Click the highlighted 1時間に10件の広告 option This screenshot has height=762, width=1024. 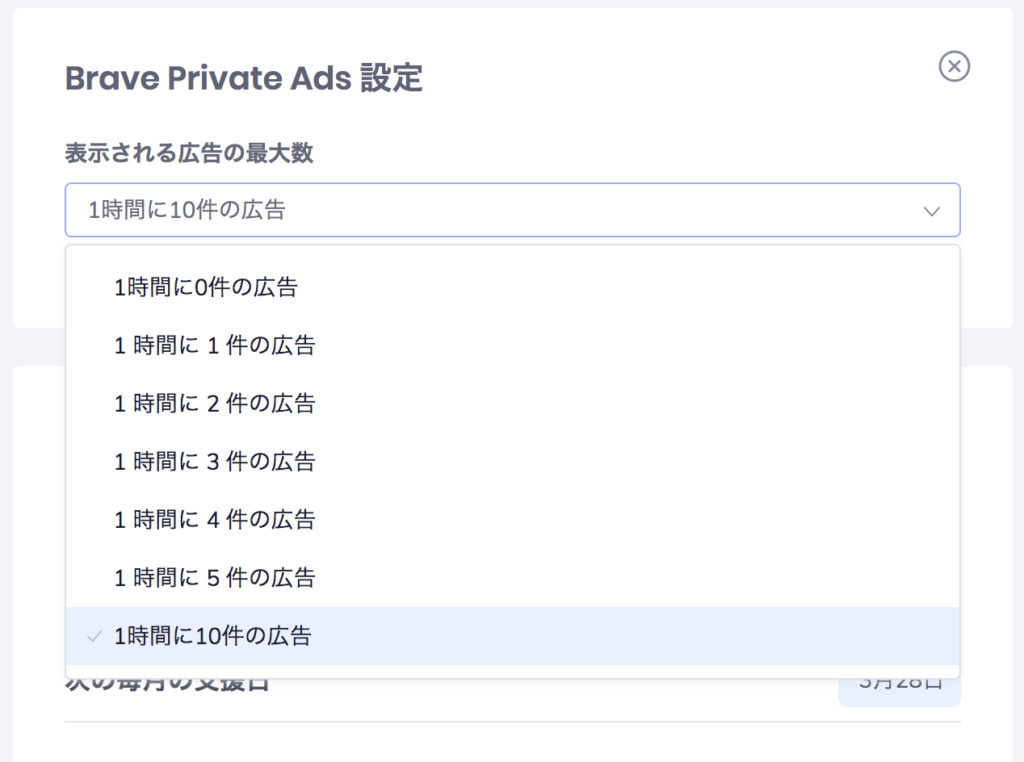(x=512, y=635)
